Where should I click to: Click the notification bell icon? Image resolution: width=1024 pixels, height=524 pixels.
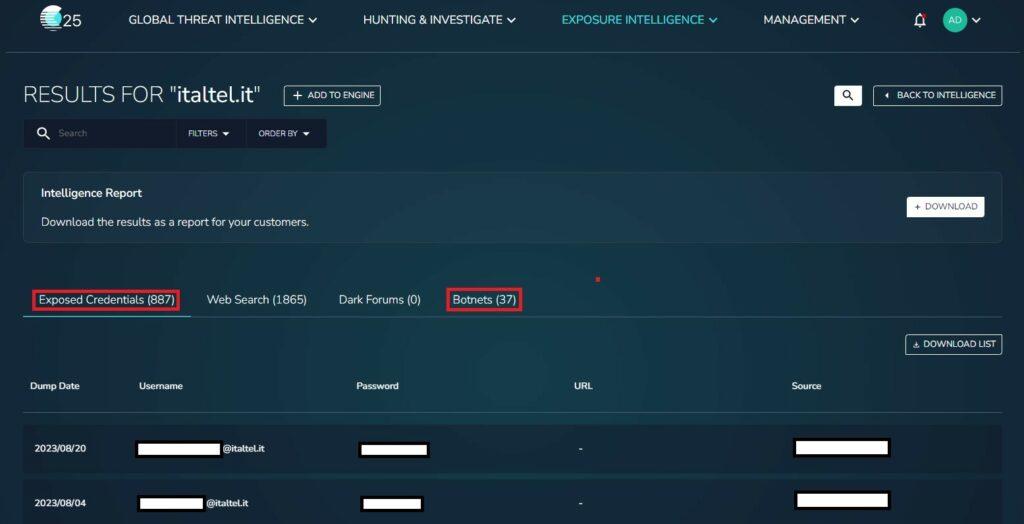919,20
